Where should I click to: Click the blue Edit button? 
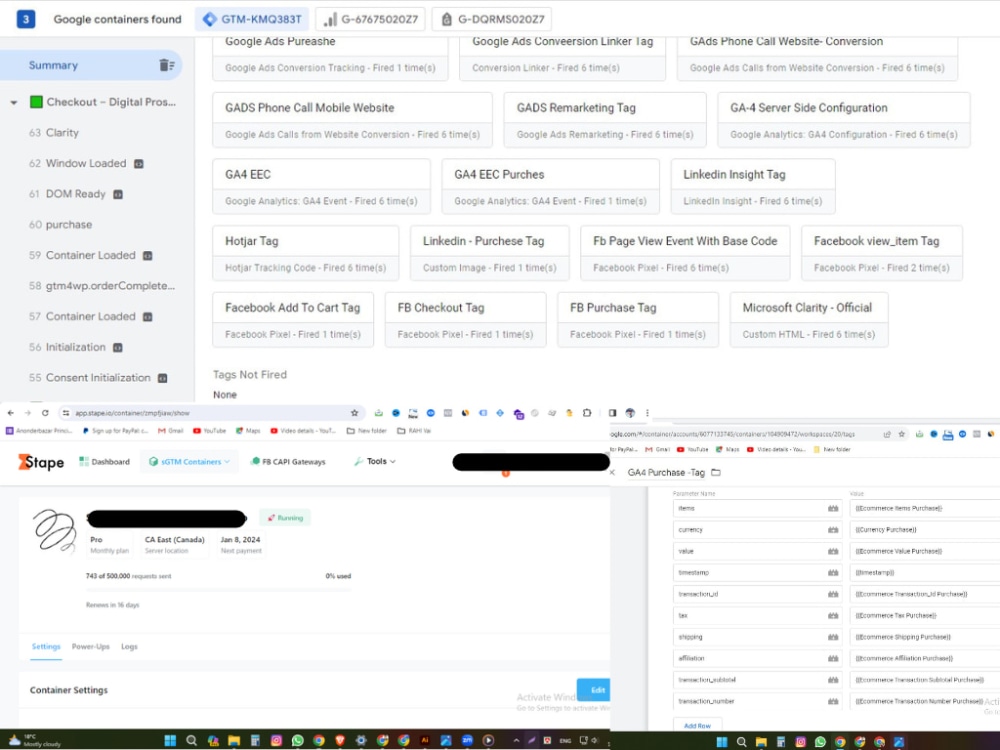tap(596, 689)
